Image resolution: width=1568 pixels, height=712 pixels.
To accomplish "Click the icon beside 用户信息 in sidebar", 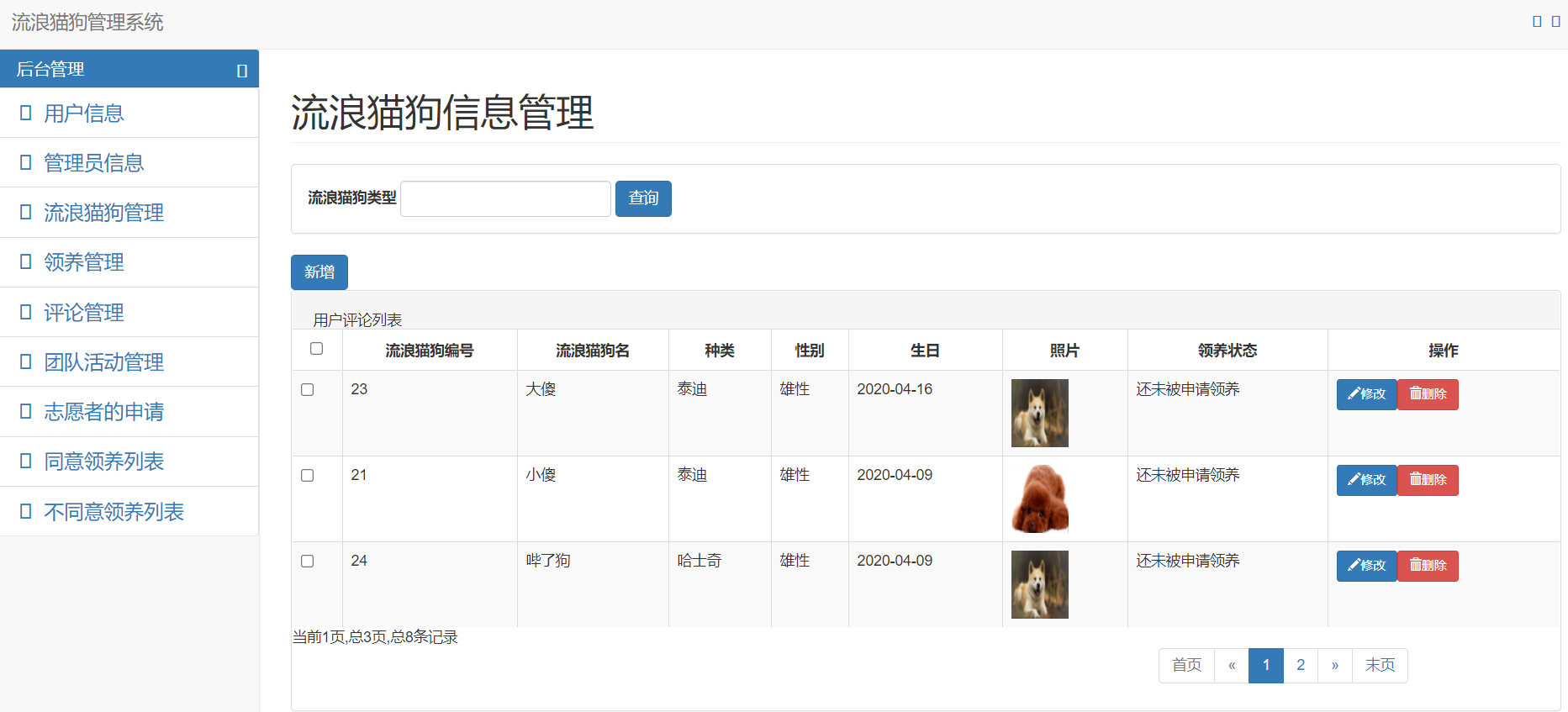I will click(x=26, y=113).
